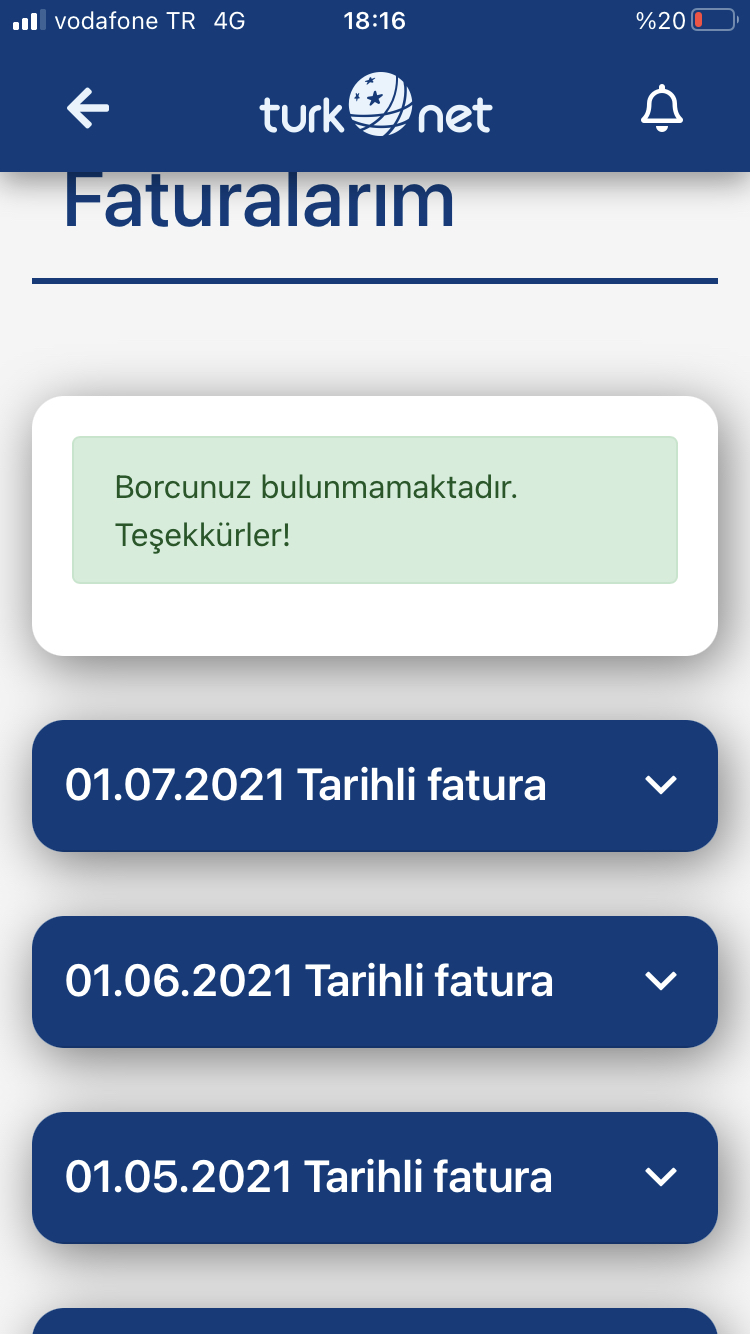Tap the low battery icon
Image resolution: width=750 pixels, height=1334 pixels.
pyautogui.click(x=714, y=20)
